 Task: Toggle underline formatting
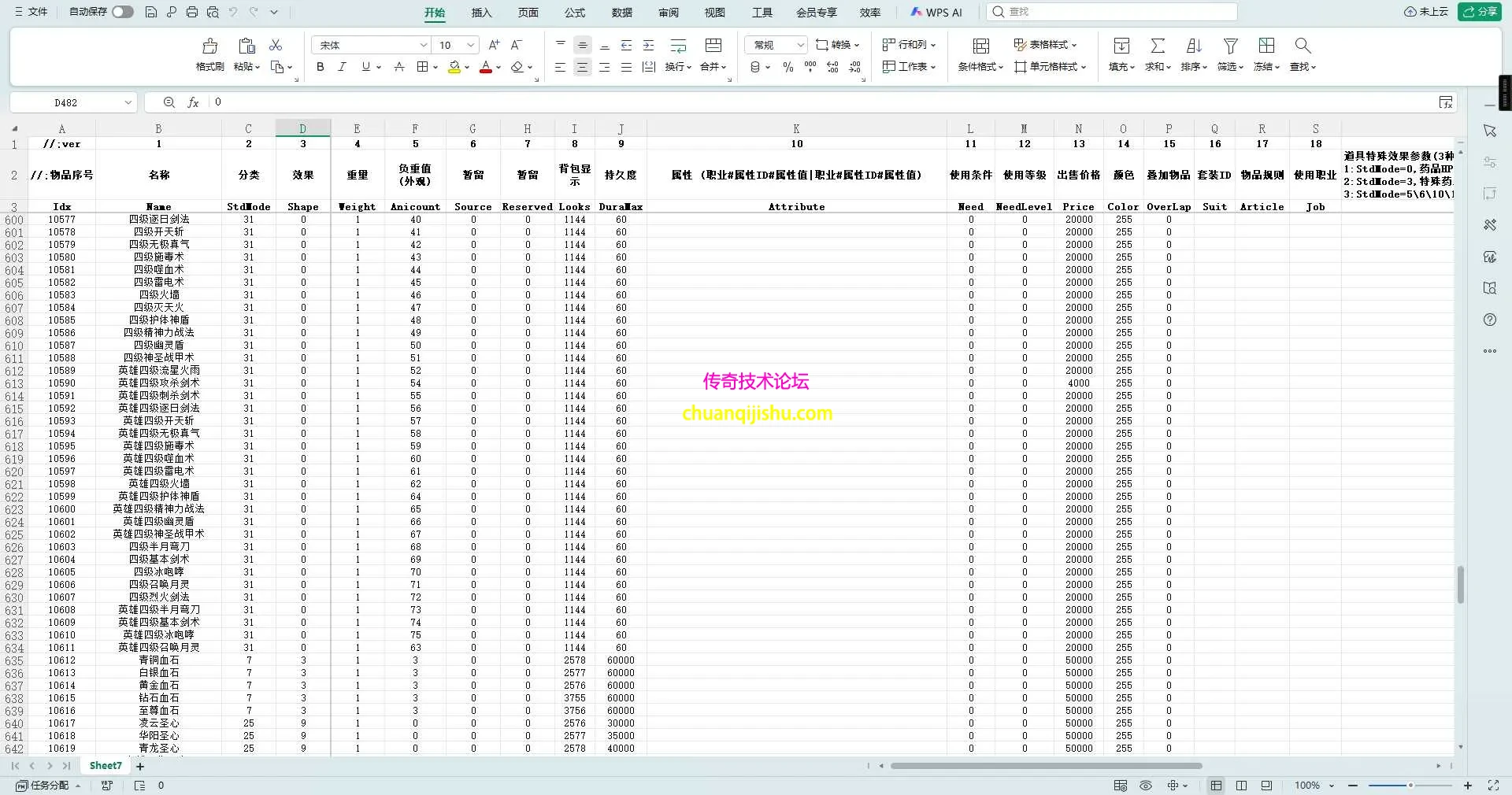pos(366,67)
